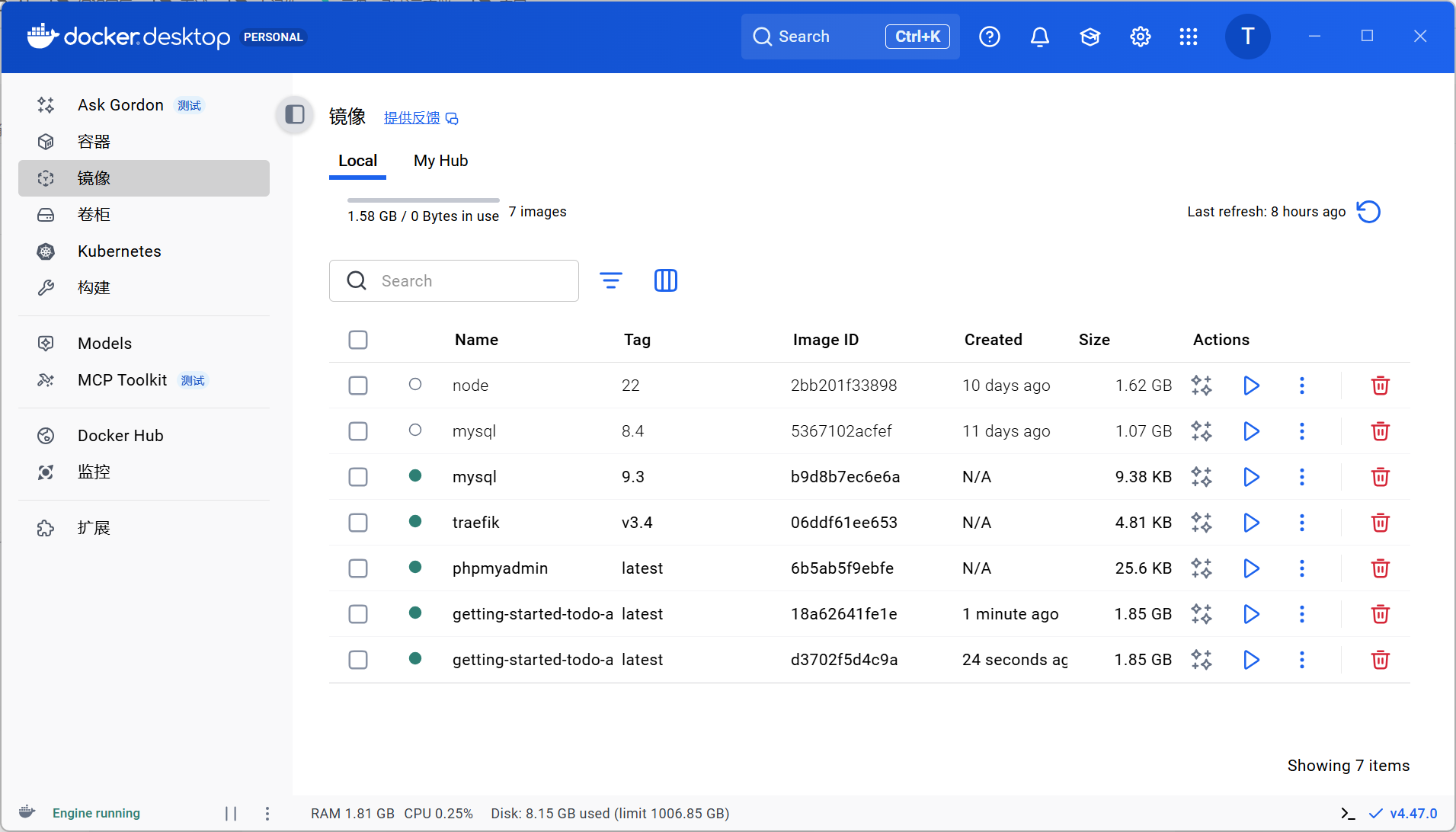Viewport: 1456px width, 832px height.
Task: Click the v4.47.0 version indicator
Action: coord(1403,814)
